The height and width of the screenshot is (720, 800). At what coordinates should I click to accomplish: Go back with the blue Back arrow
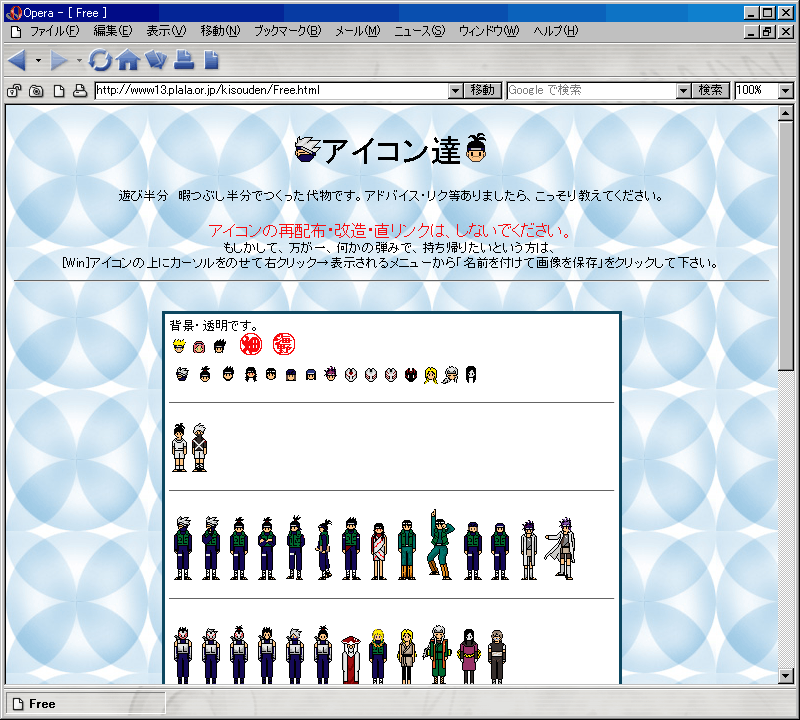(x=17, y=60)
